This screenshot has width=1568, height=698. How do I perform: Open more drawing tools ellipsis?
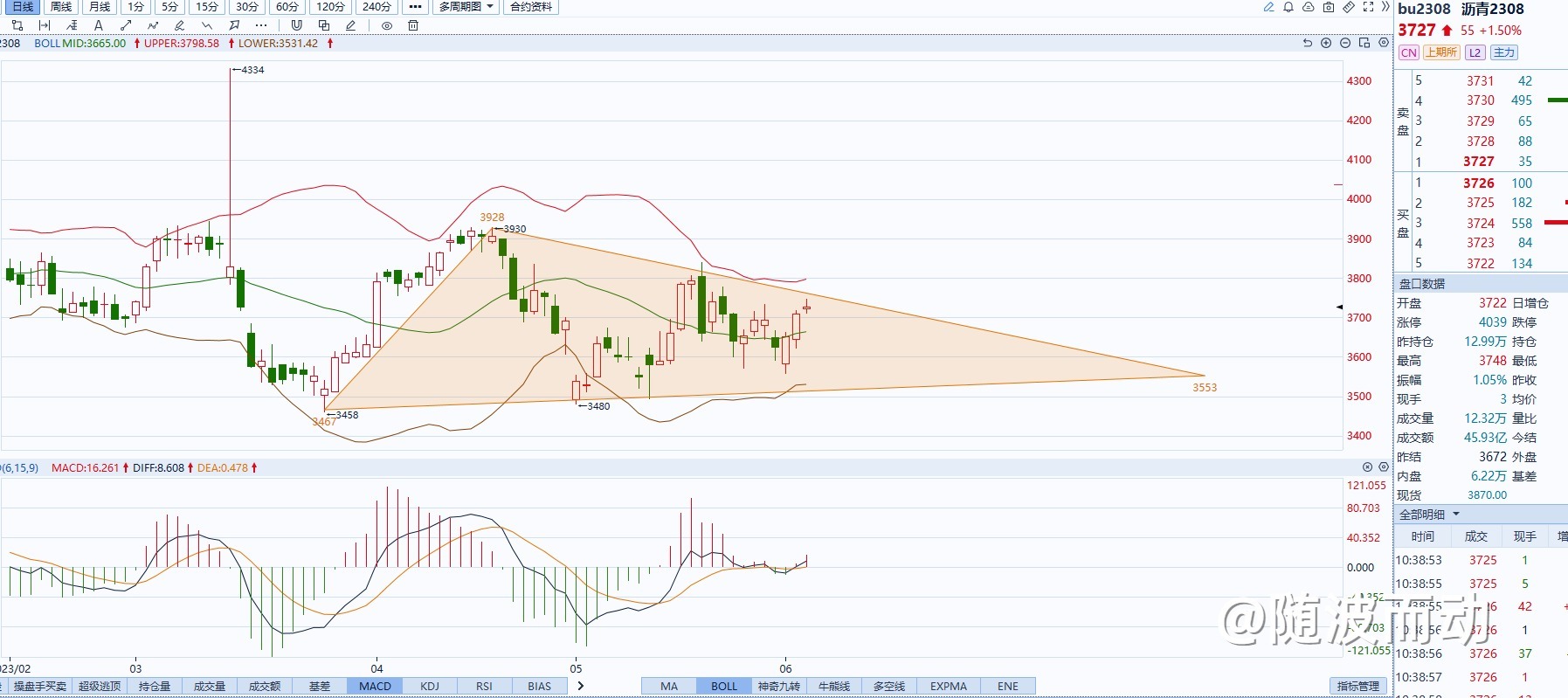click(261, 25)
